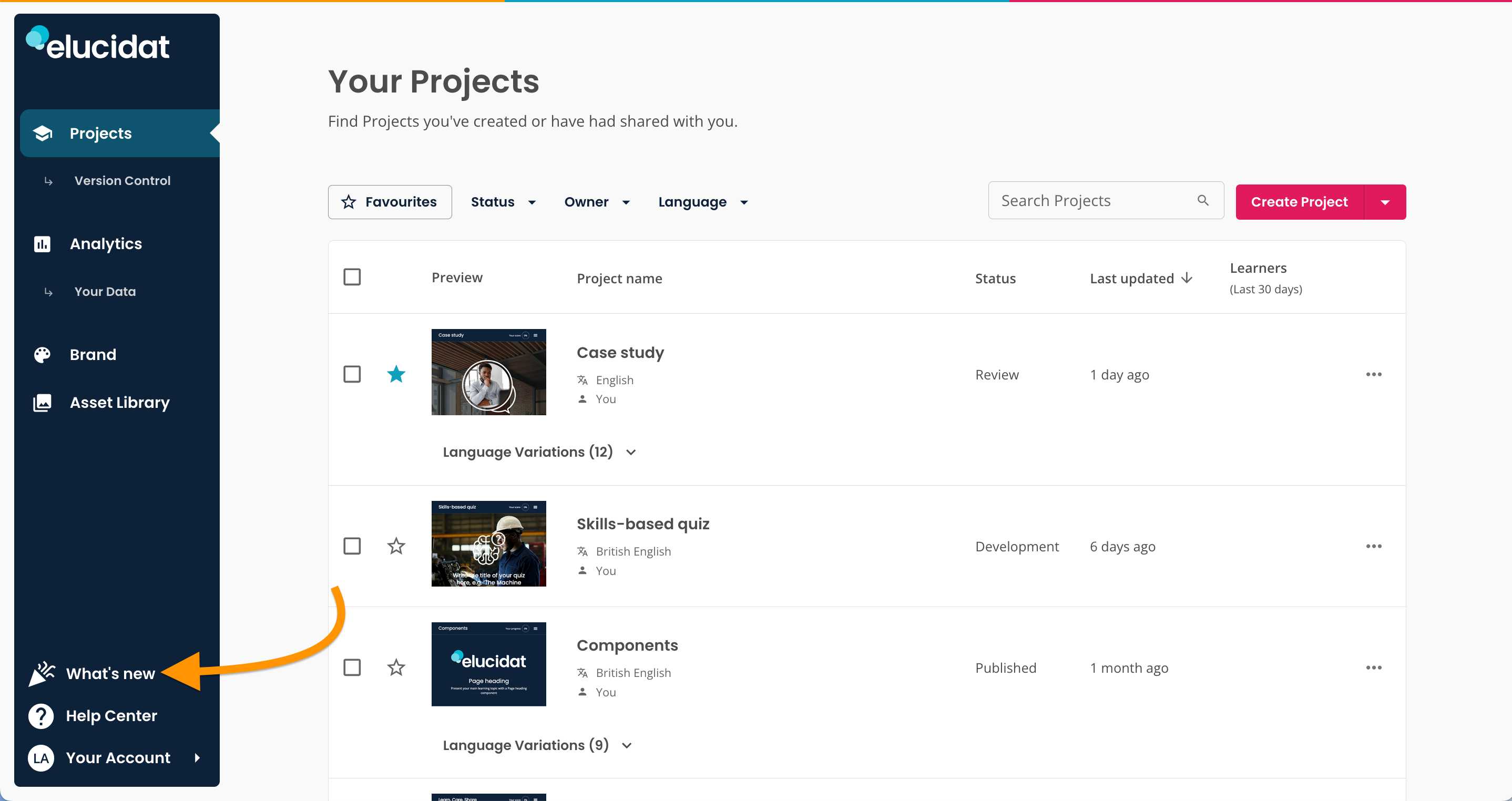The height and width of the screenshot is (801, 1512).
Task: Click the 'Published' status text
Action: (x=1005, y=668)
